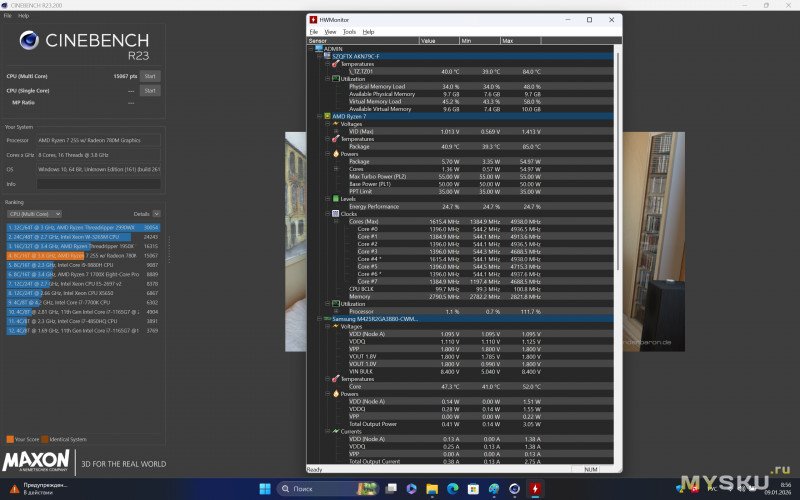This screenshot has width=800, height=500.
Task: Open HWMonitor View menu
Action: point(330,32)
